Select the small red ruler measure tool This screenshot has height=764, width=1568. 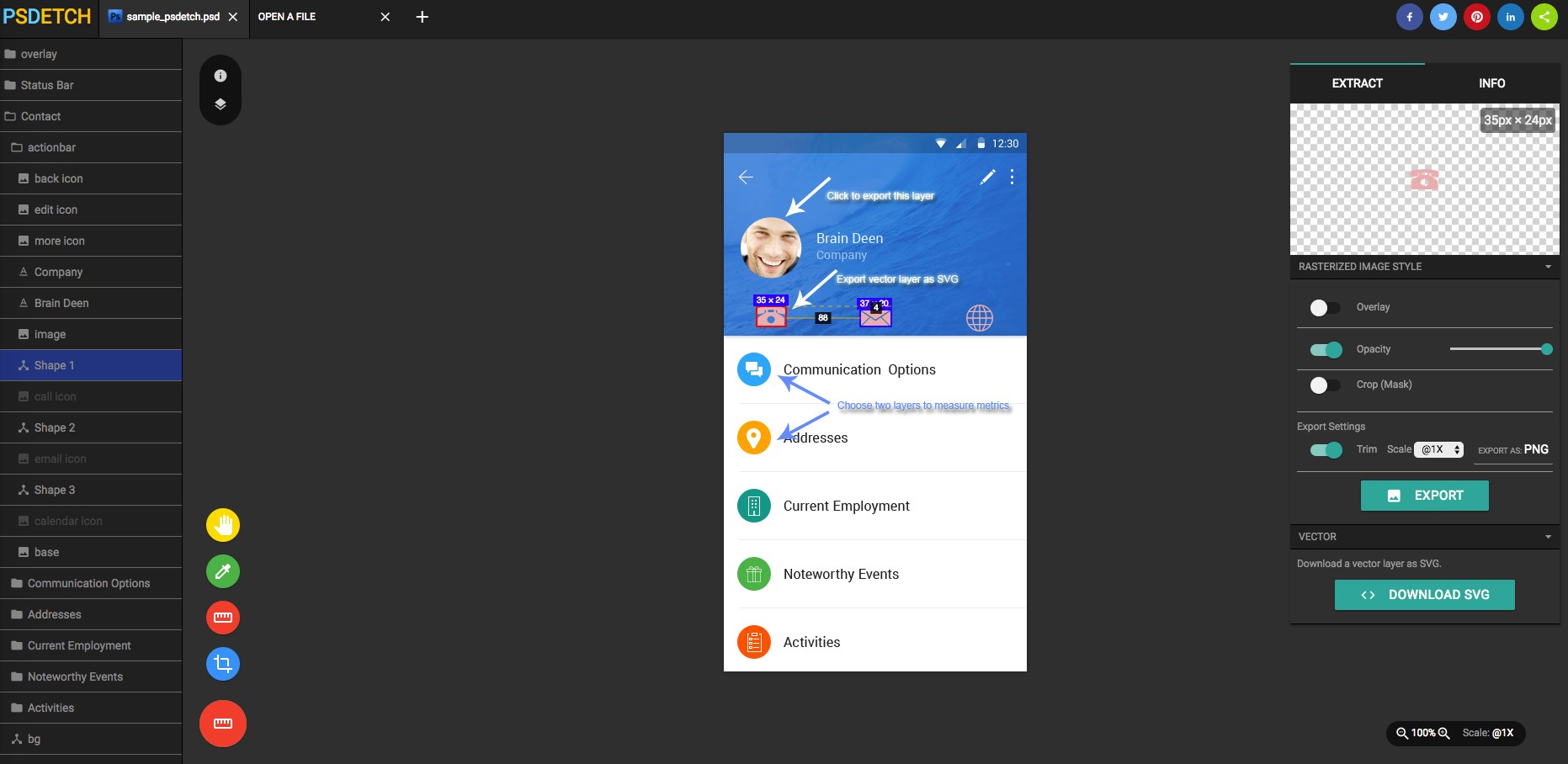click(223, 618)
